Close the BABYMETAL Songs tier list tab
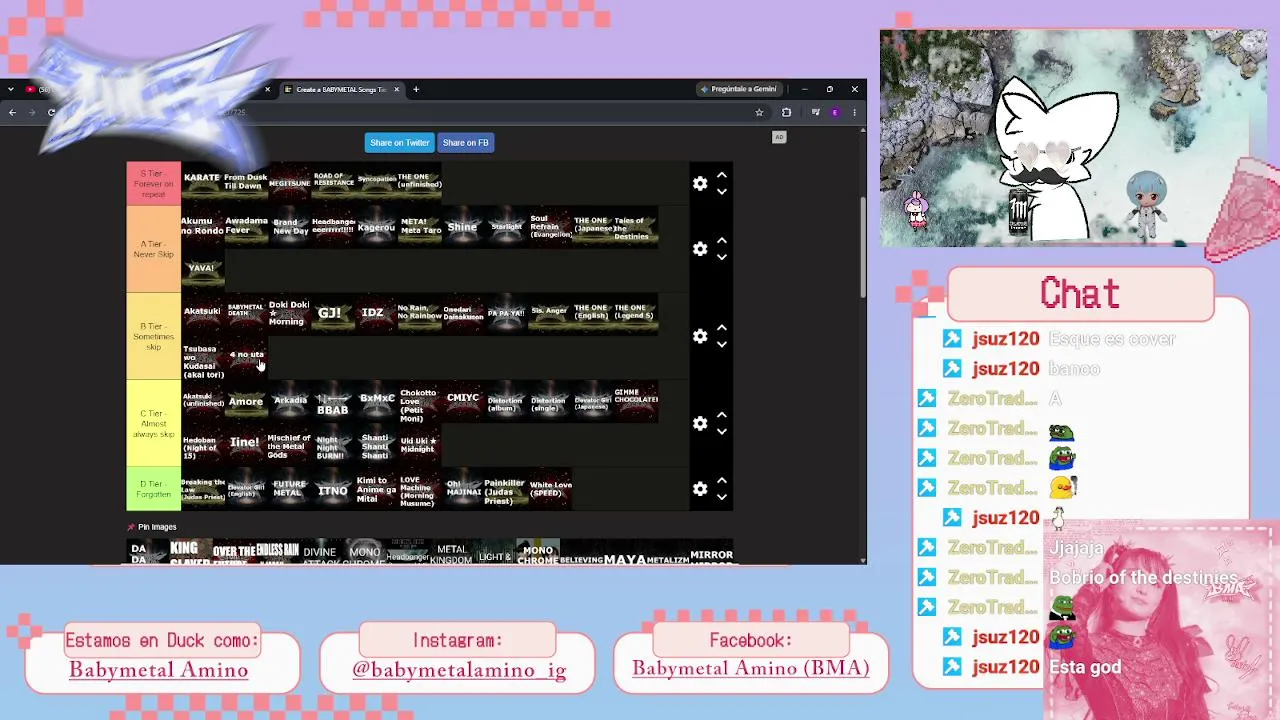The width and height of the screenshot is (1280, 720). pos(396,89)
